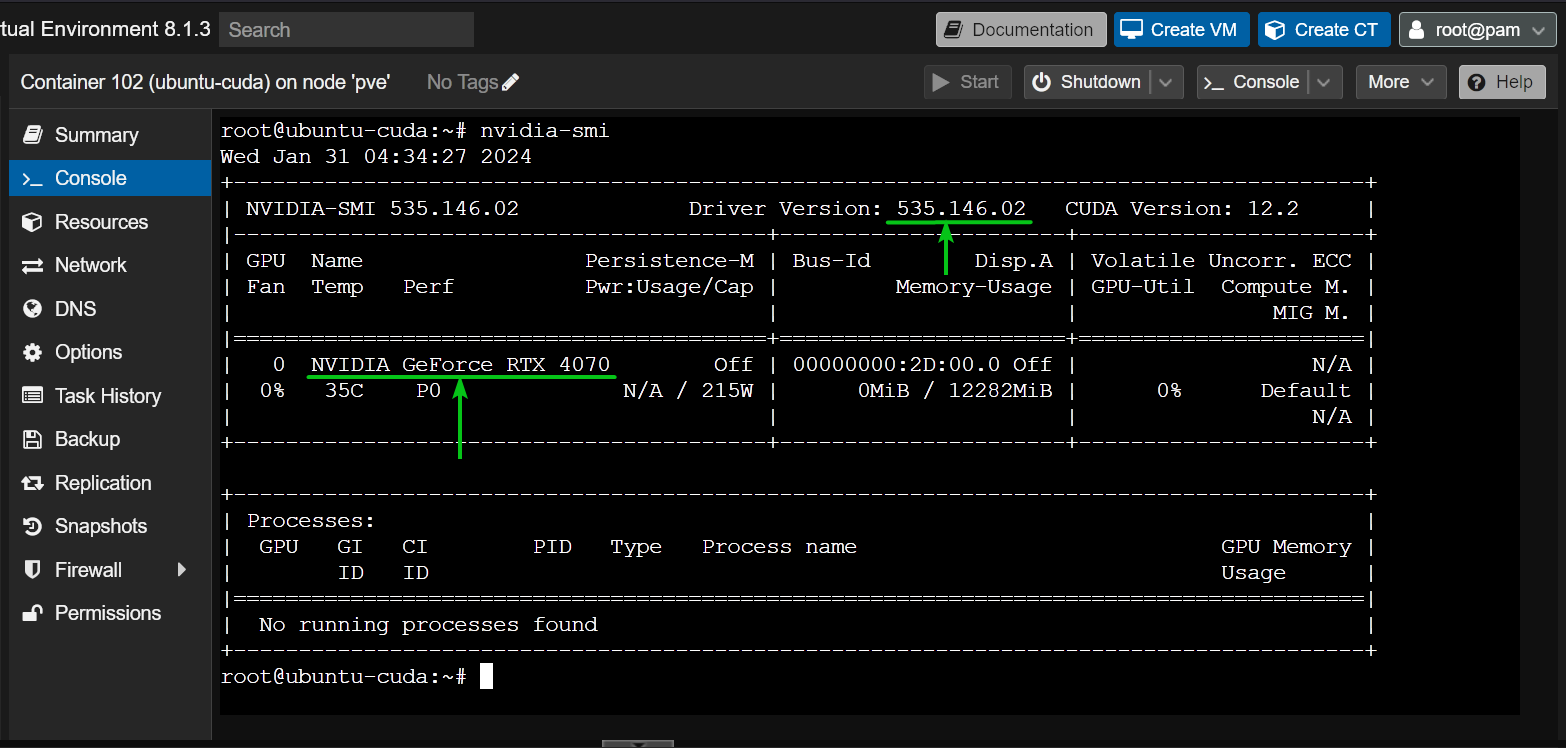The height and width of the screenshot is (748, 1566).
Task: Click the 'NVIDIA-SMI 535.146.02' header text
Action: (x=382, y=209)
